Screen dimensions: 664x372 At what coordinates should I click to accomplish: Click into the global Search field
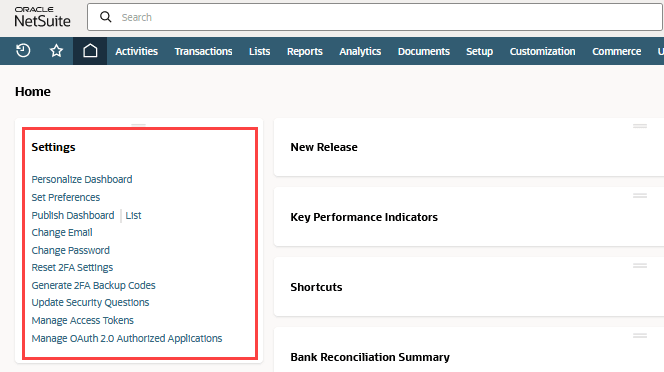(375, 17)
